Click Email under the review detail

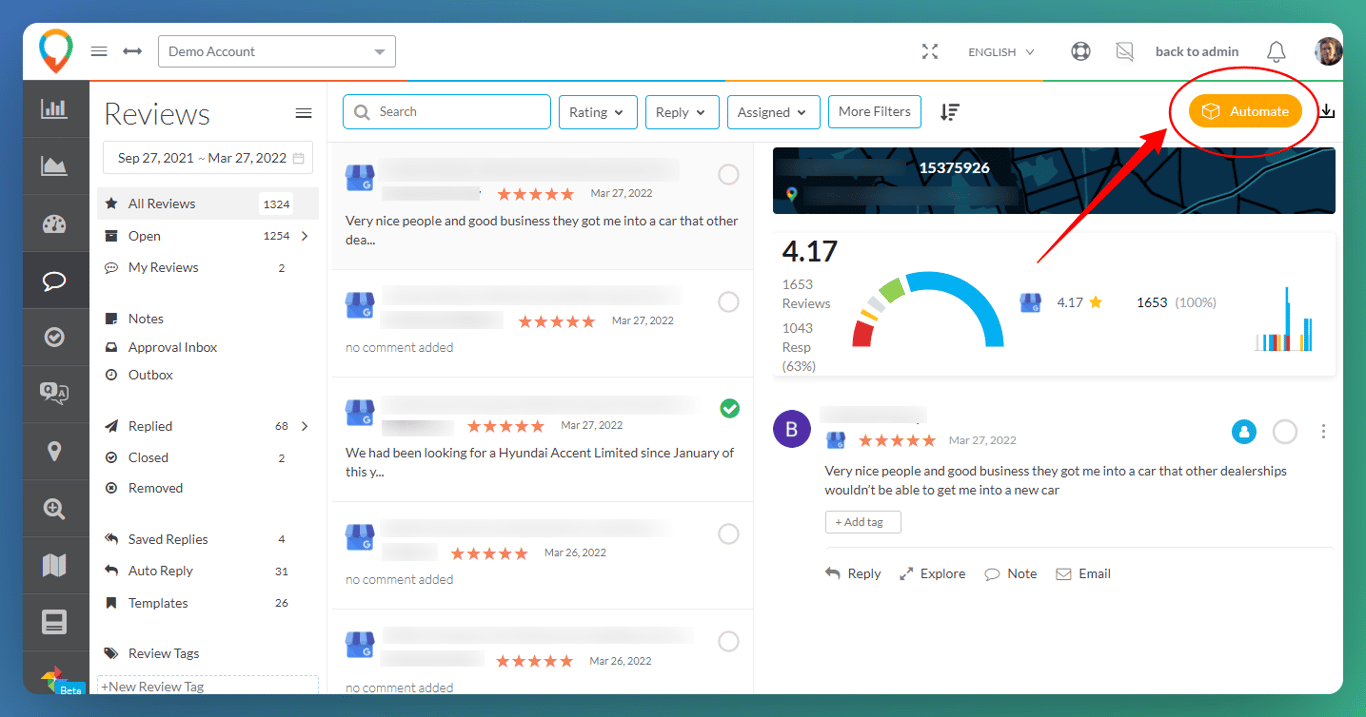[1083, 574]
